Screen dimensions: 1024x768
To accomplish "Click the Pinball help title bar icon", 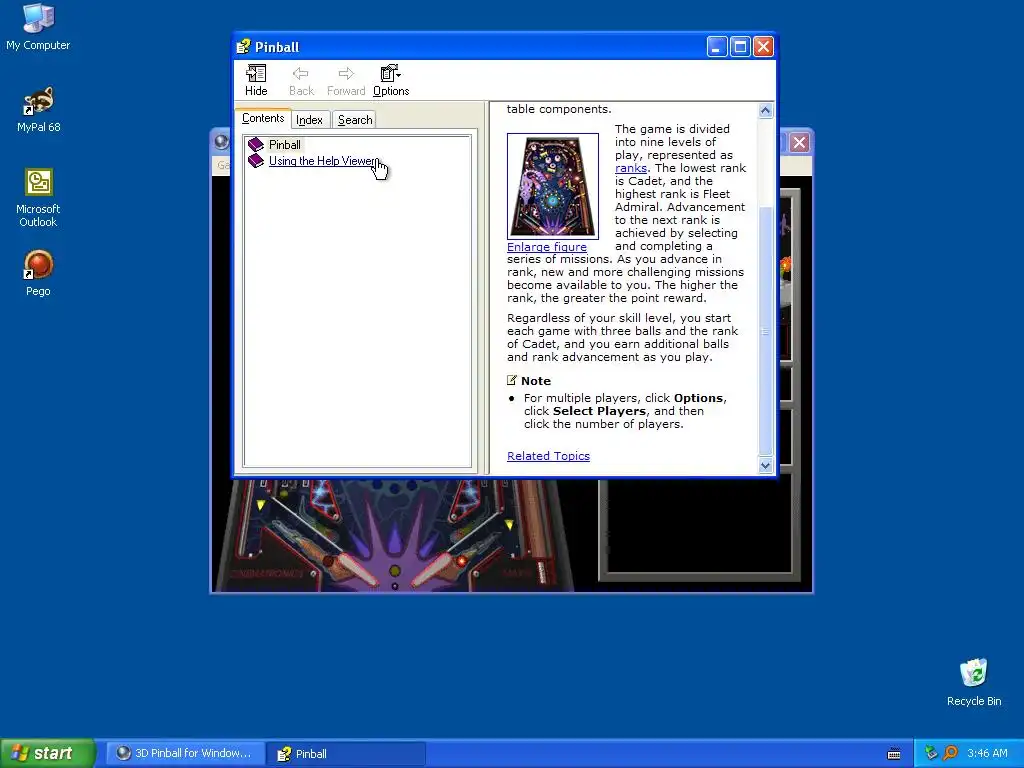I will pos(244,46).
